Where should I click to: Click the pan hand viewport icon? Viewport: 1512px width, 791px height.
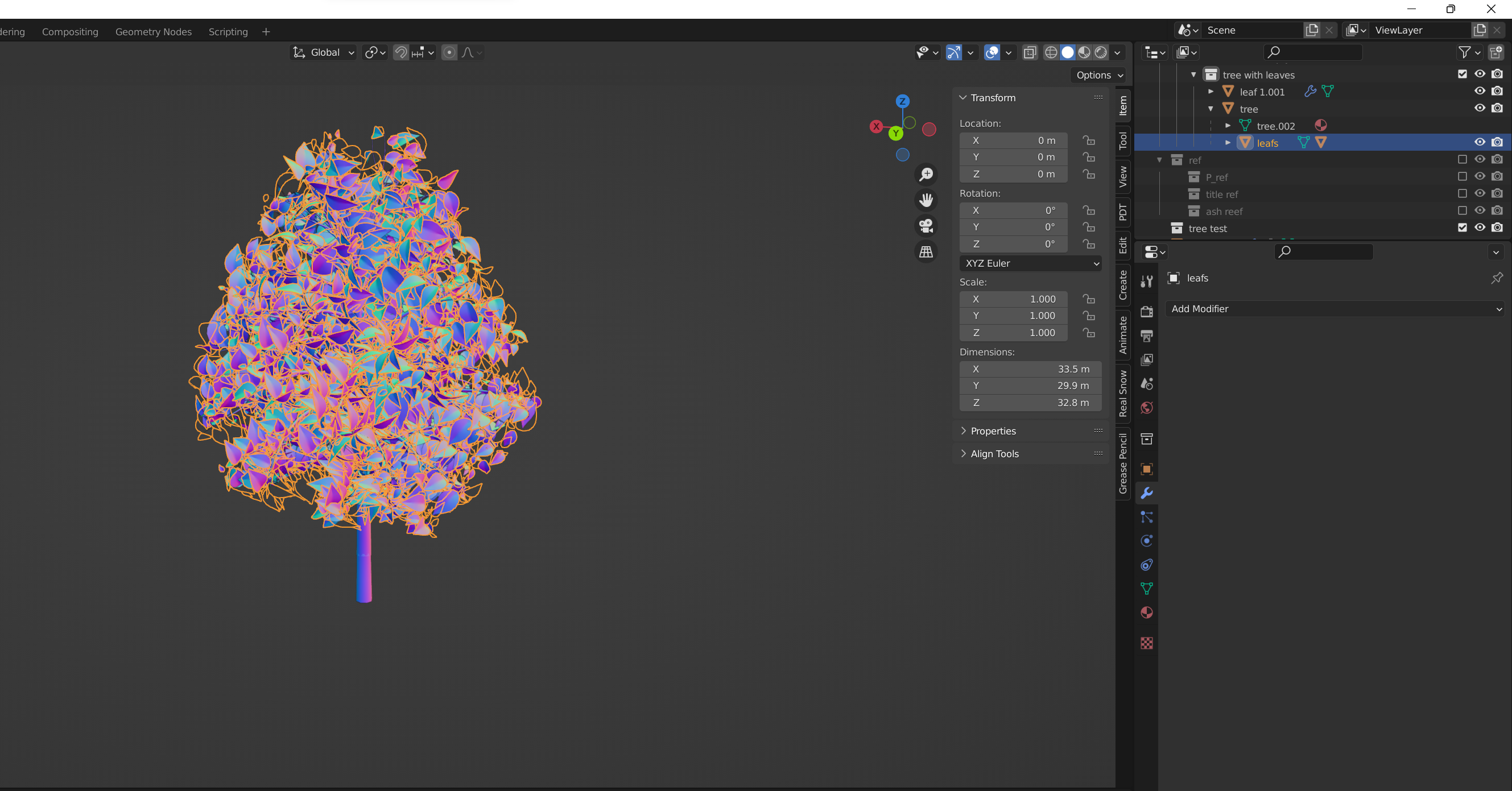point(926,200)
